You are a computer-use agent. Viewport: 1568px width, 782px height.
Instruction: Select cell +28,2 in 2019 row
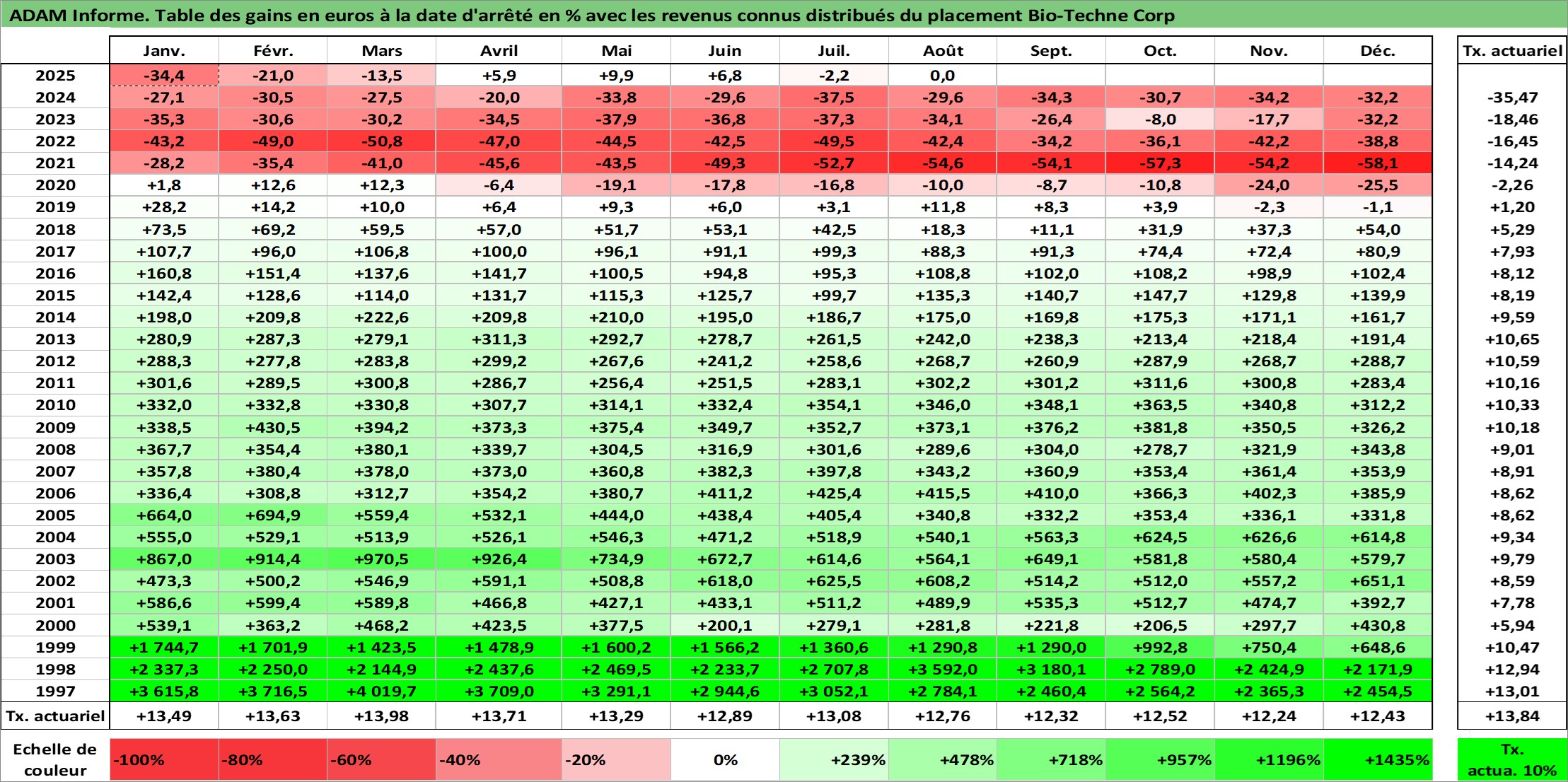coord(164,207)
